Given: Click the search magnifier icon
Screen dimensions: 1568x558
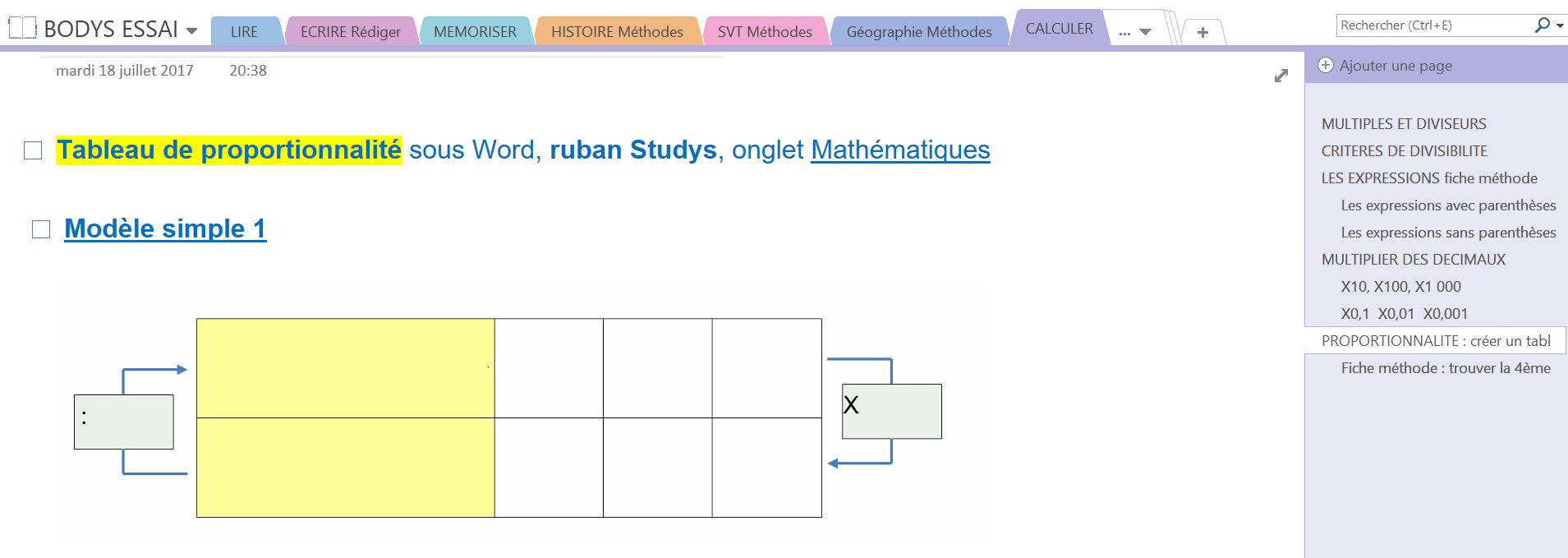Looking at the screenshot, I should point(1542,25).
